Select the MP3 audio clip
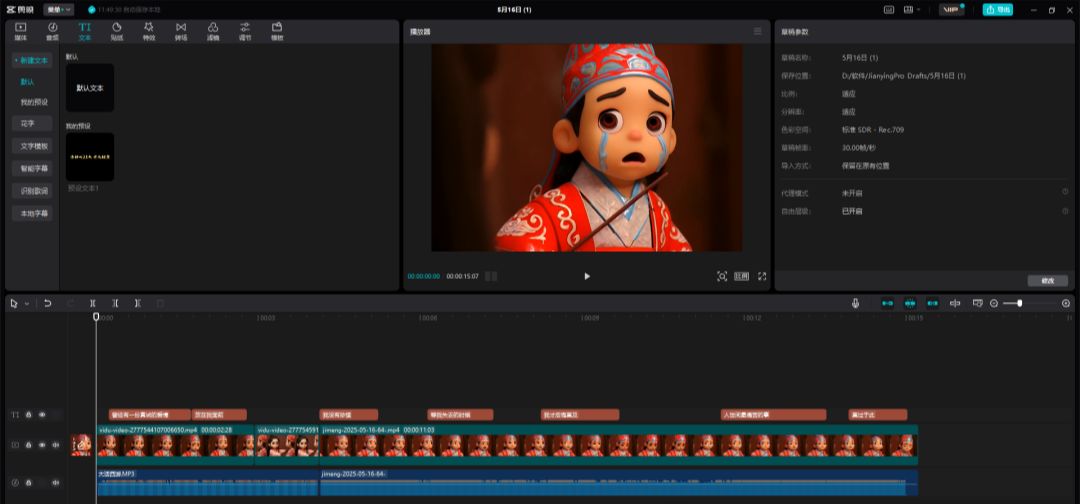1080x504 pixels. coord(207,483)
